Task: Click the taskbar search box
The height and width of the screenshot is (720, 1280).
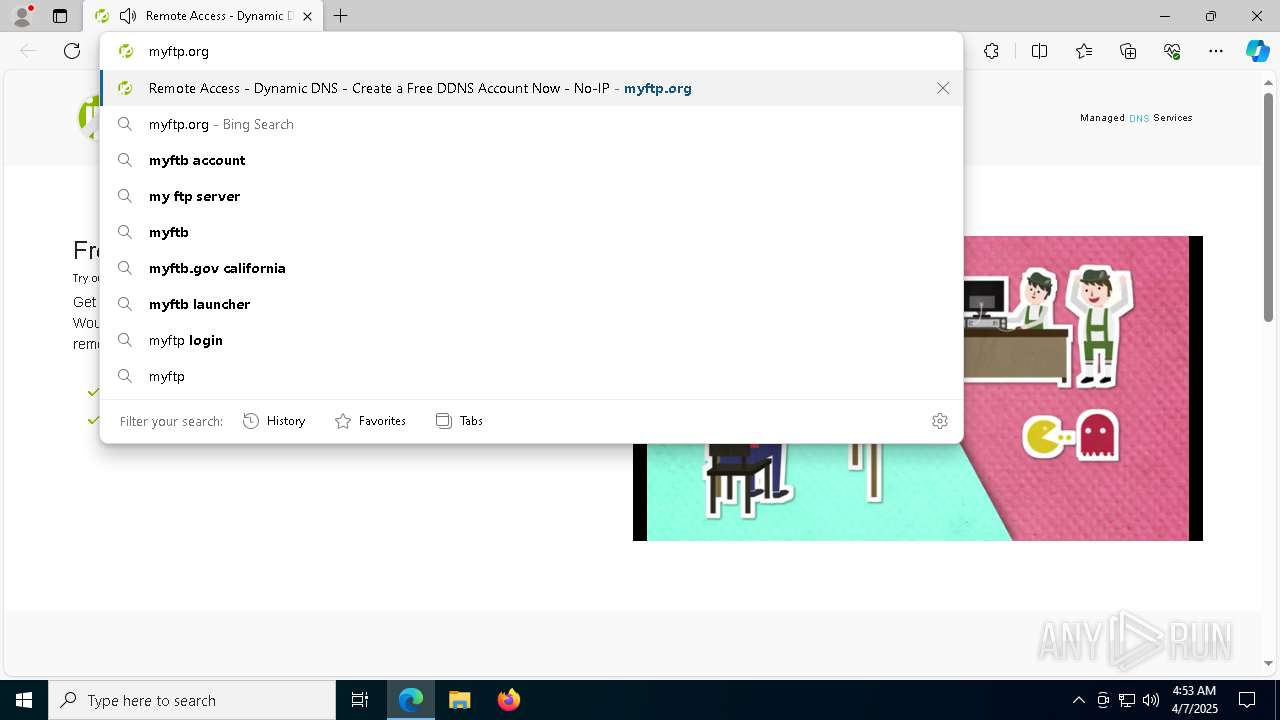Action: [x=192, y=700]
